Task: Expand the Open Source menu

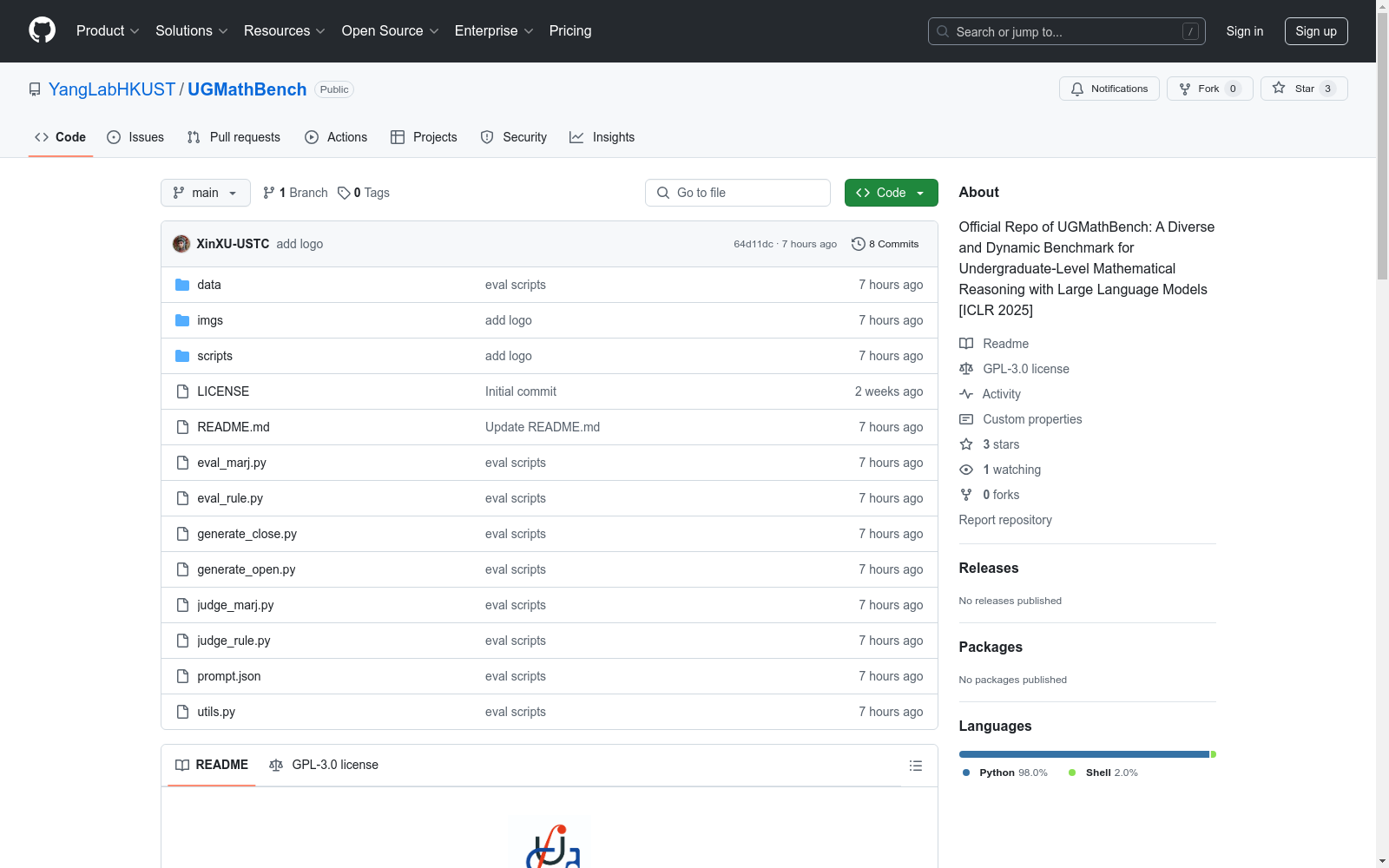Action: click(x=391, y=31)
